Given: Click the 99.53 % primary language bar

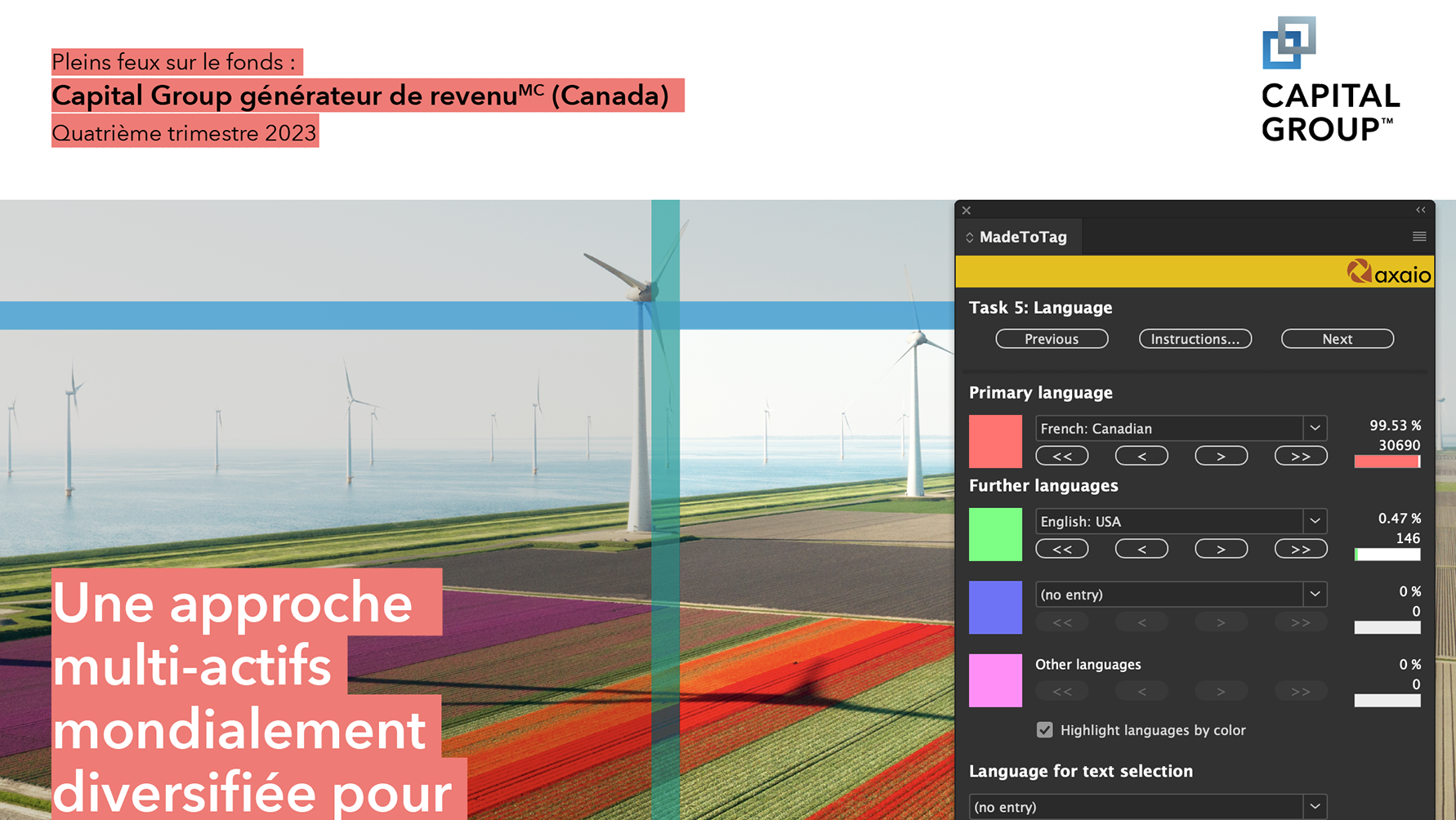Looking at the screenshot, I should [1387, 462].
